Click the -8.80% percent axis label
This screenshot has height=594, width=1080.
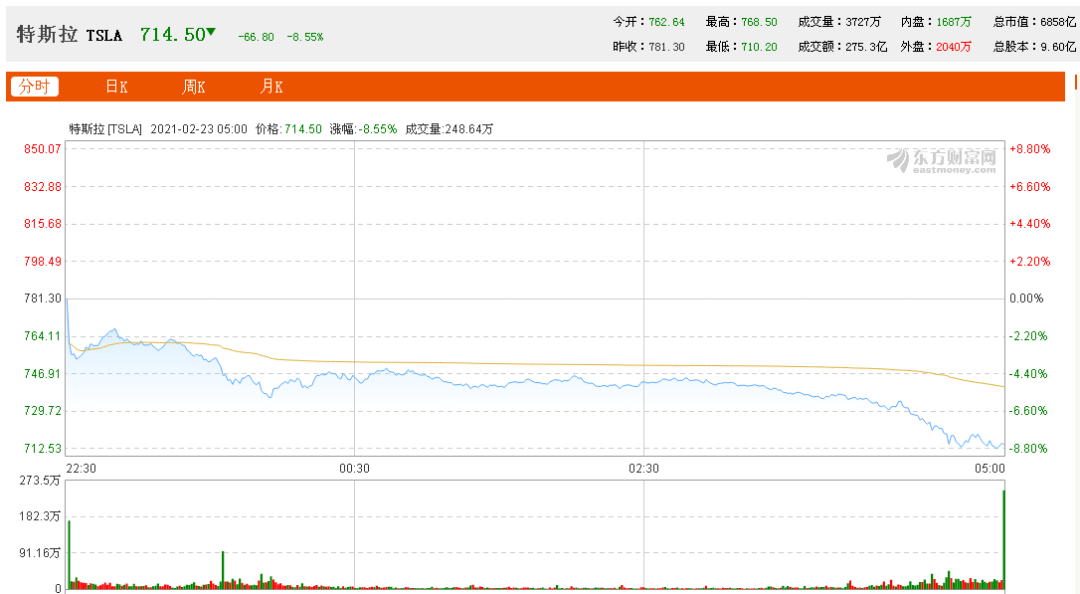click(1028, 449)
